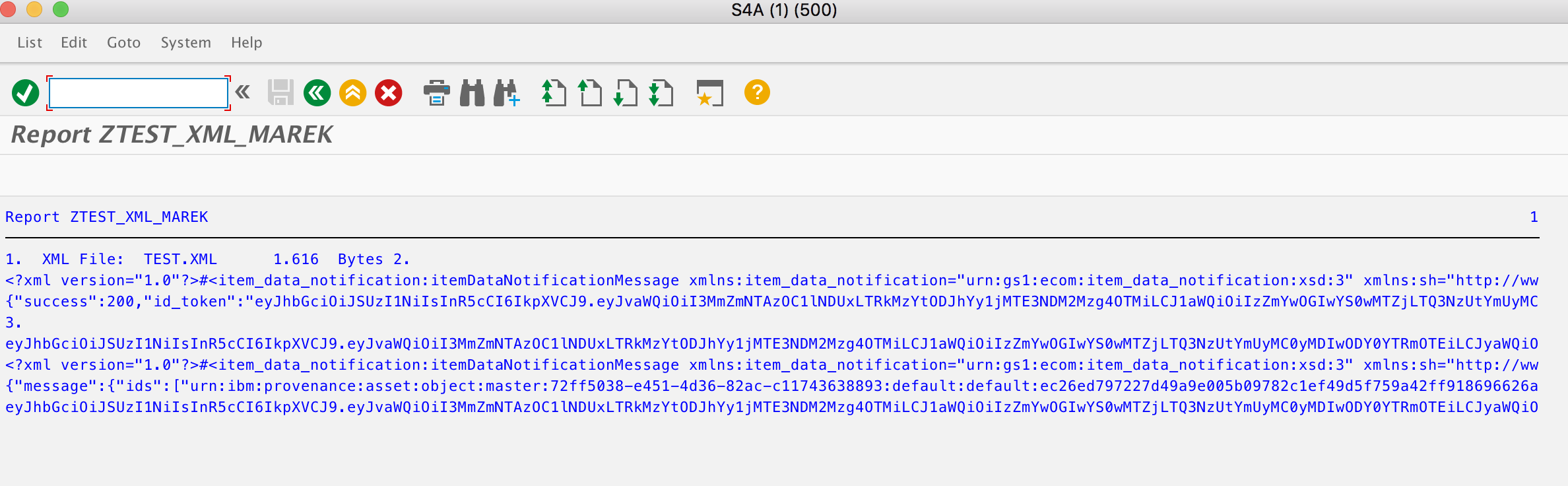Click the yellow macOS minimize window button
This screenshot has width=1568, height=486.
(34, 9)
